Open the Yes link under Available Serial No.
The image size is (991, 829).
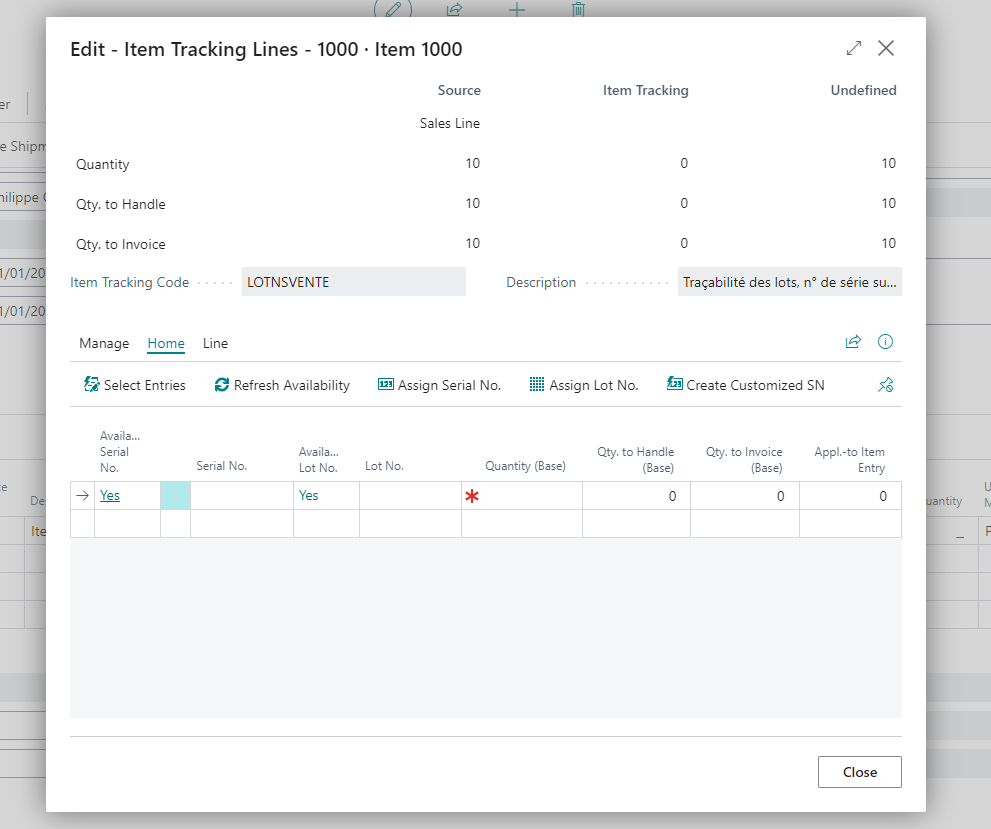click(110, 496)
